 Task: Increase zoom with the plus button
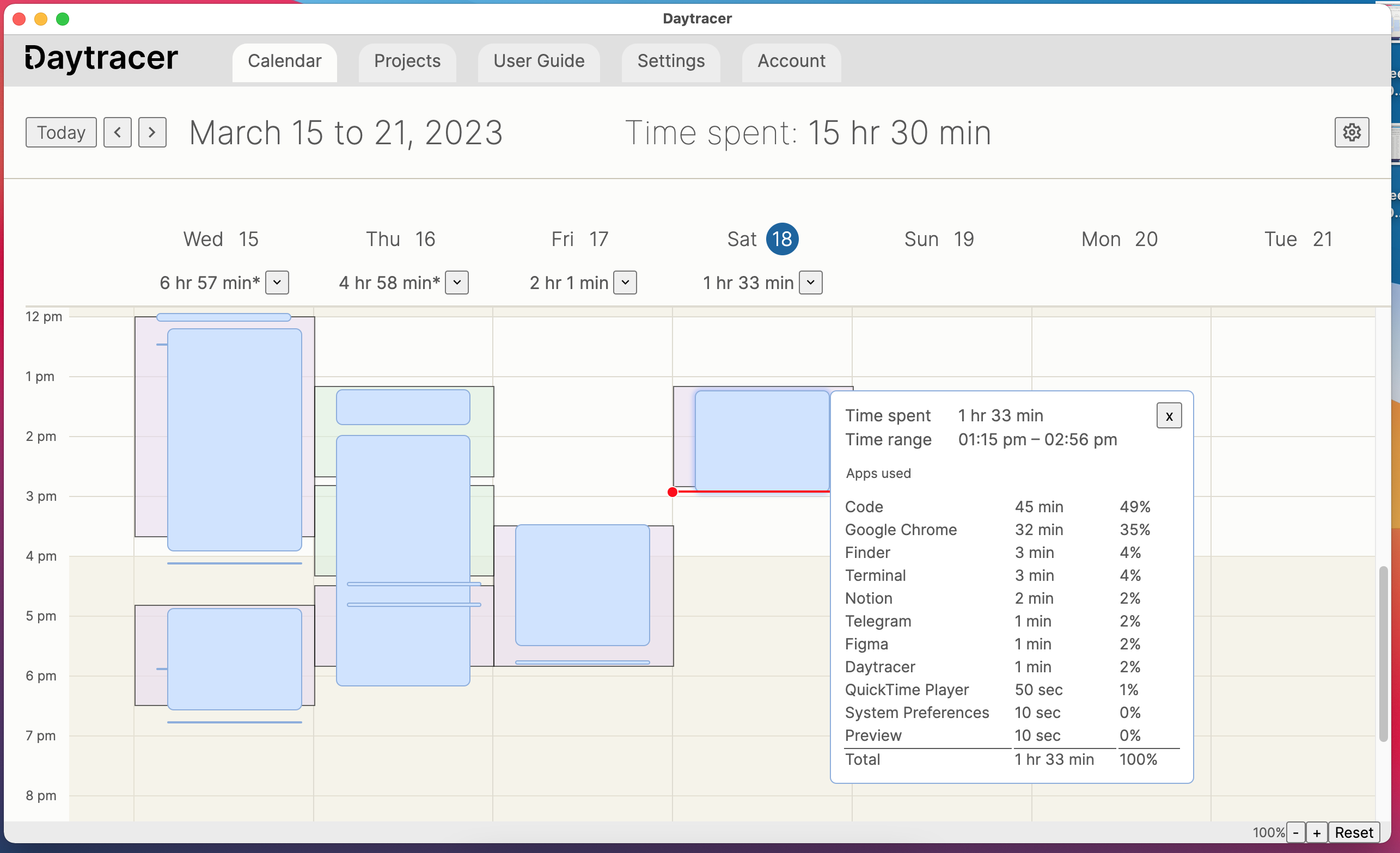click(x=1317, y=832)
